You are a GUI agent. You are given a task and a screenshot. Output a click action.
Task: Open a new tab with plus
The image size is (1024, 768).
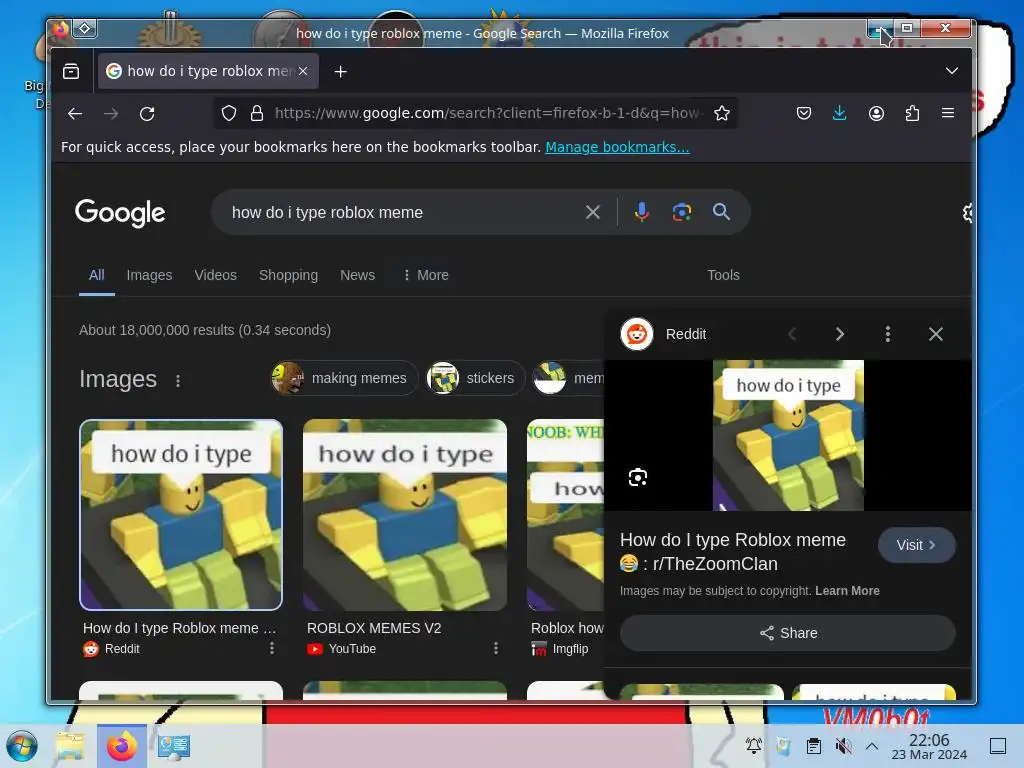click(x=340, y=72)
